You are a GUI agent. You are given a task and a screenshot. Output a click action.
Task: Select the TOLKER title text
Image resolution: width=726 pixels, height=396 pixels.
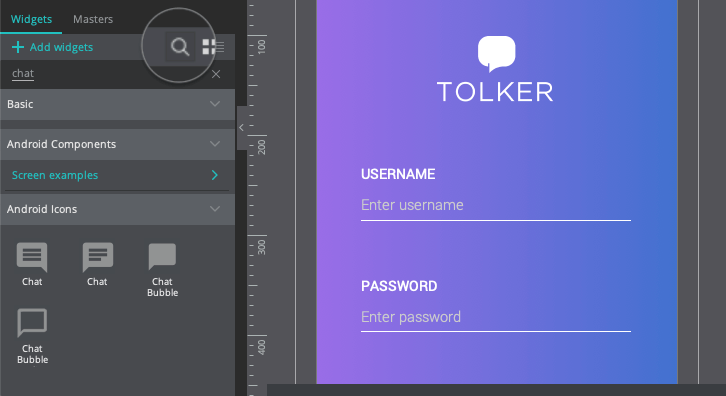tap(495, 92)
